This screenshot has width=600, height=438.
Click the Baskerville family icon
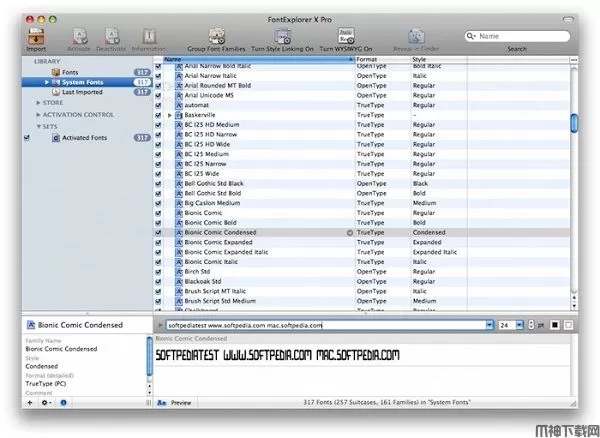179,115
